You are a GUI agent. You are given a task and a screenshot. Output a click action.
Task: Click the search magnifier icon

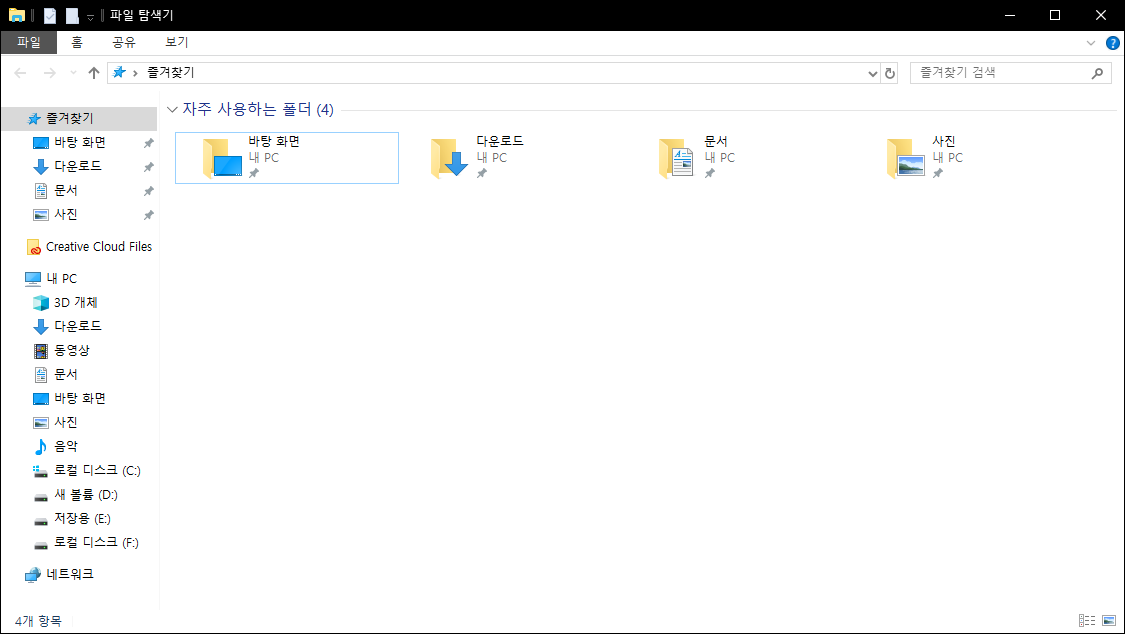pyautogui.click(x=1097, y=72)
